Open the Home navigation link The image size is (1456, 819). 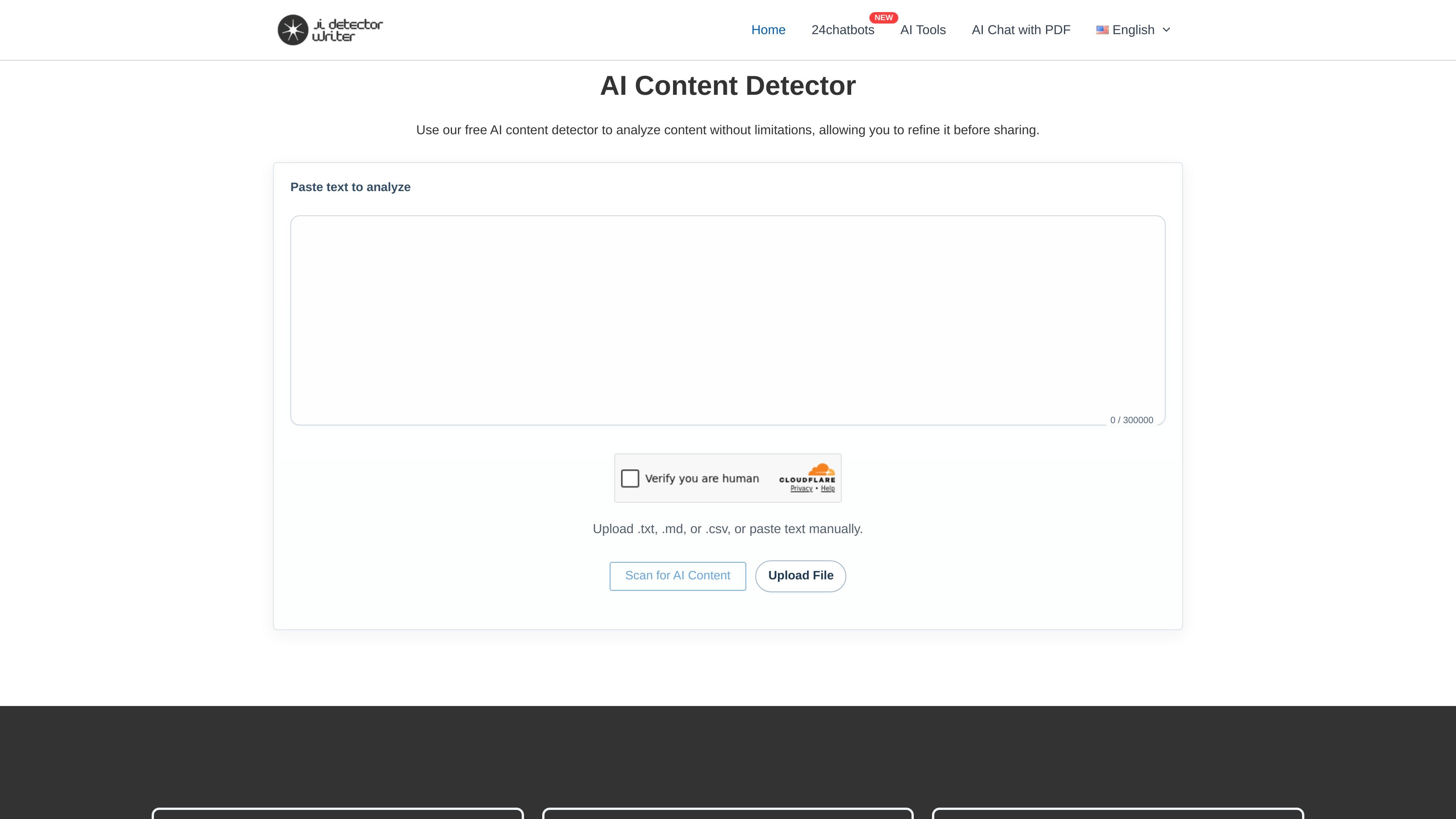point(768,30)
